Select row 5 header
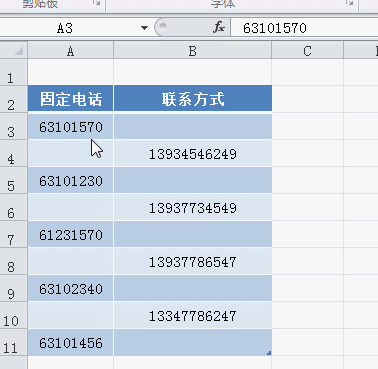This screenshot has height=369, width=378. point(13,180)
